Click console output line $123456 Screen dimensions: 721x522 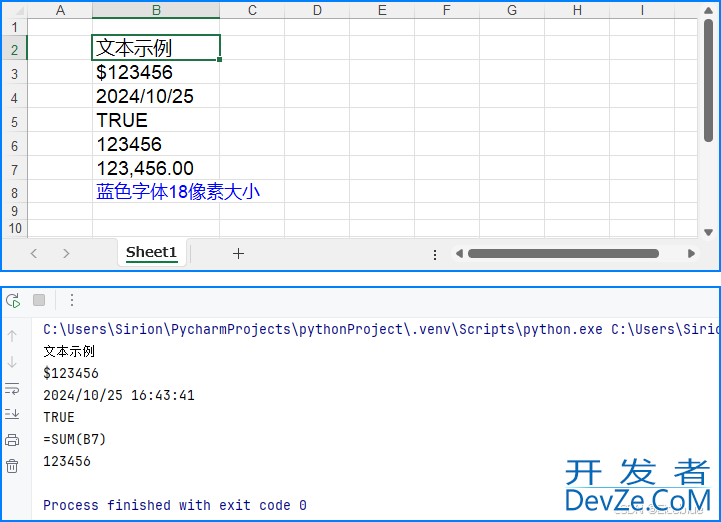[71, 373]
